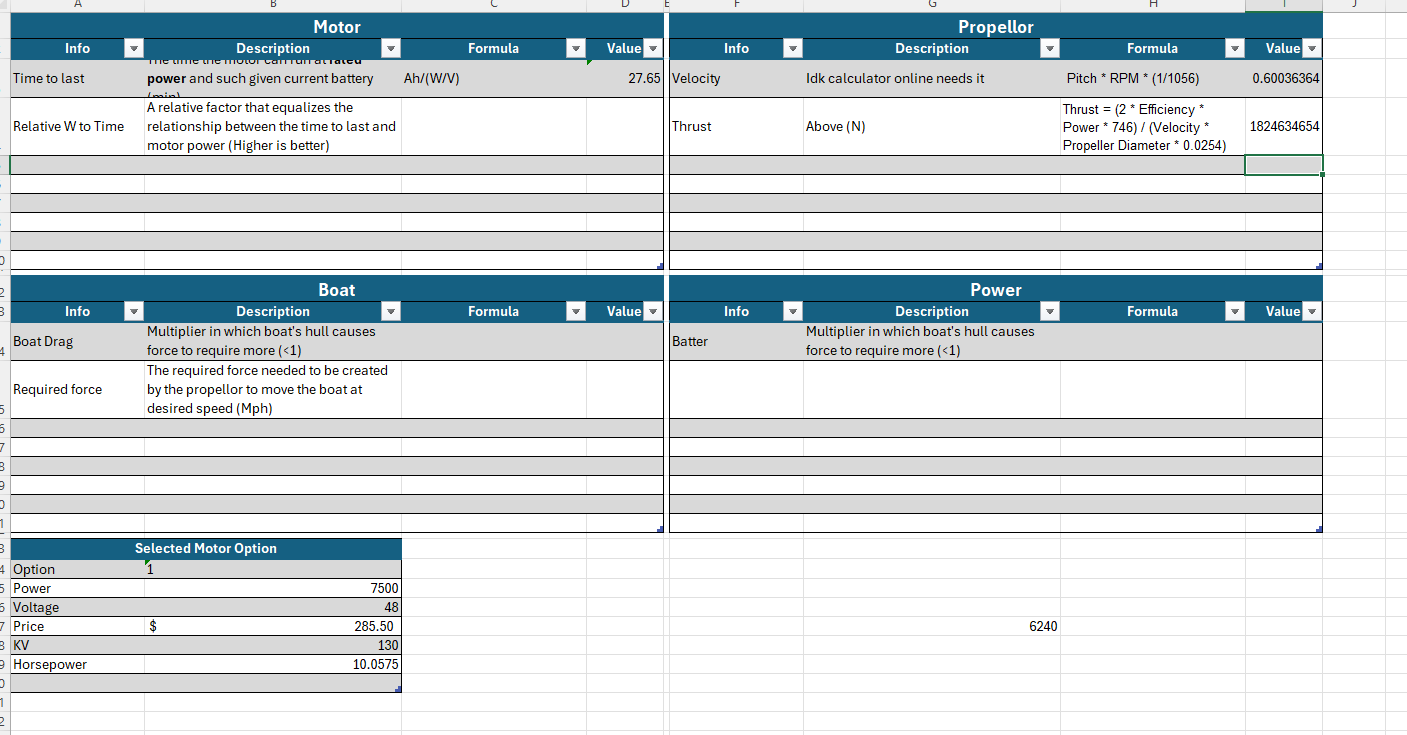This screenshot has height=735, width=1407.
Task: Open the Power table Formula filter dropdown
Action: pyautogui.click(x=1235, y=311)
